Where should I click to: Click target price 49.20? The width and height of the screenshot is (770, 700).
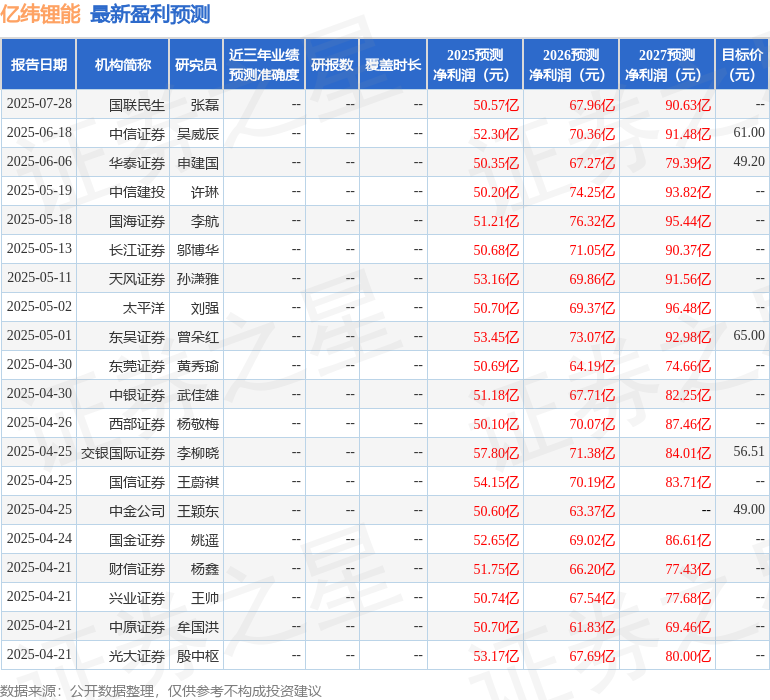coord(749,162)
